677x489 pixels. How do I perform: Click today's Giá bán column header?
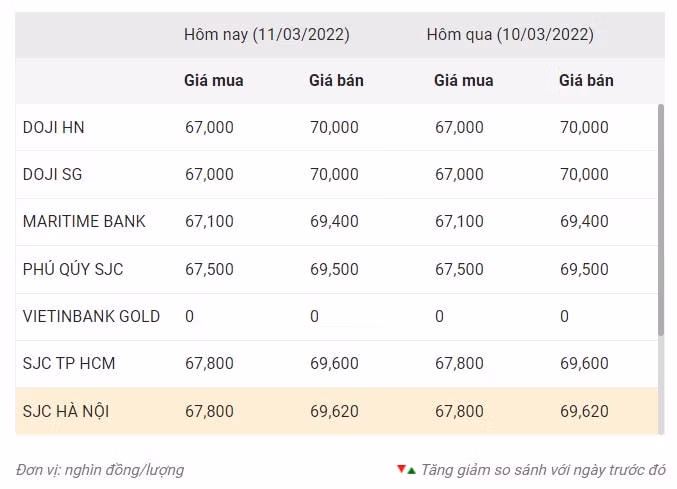[x=336, y=81]
